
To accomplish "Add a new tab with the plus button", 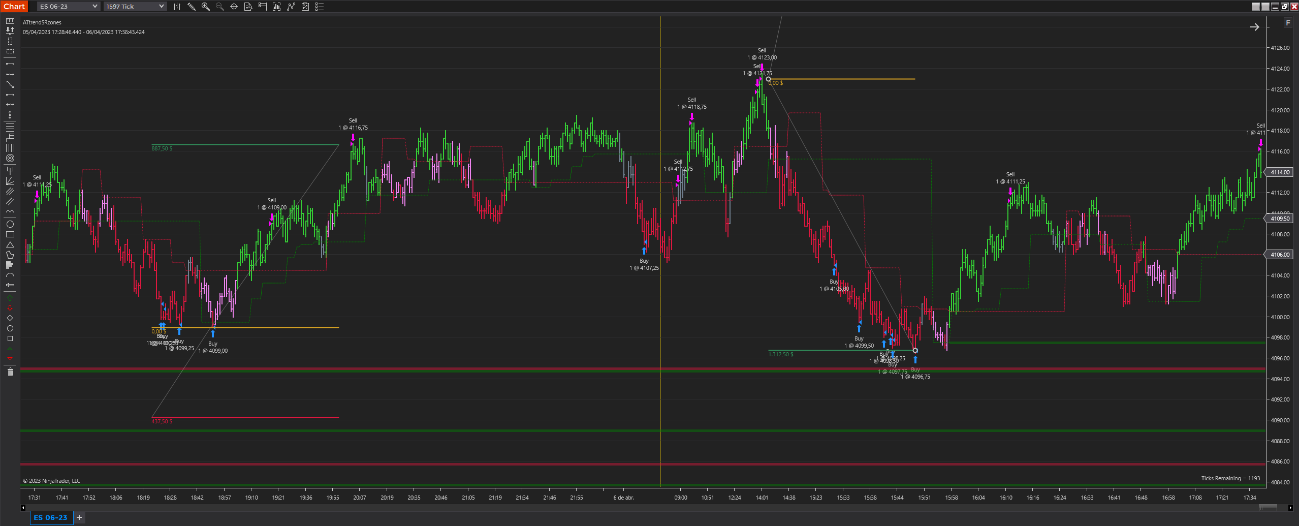I will [x=80, y=517].
